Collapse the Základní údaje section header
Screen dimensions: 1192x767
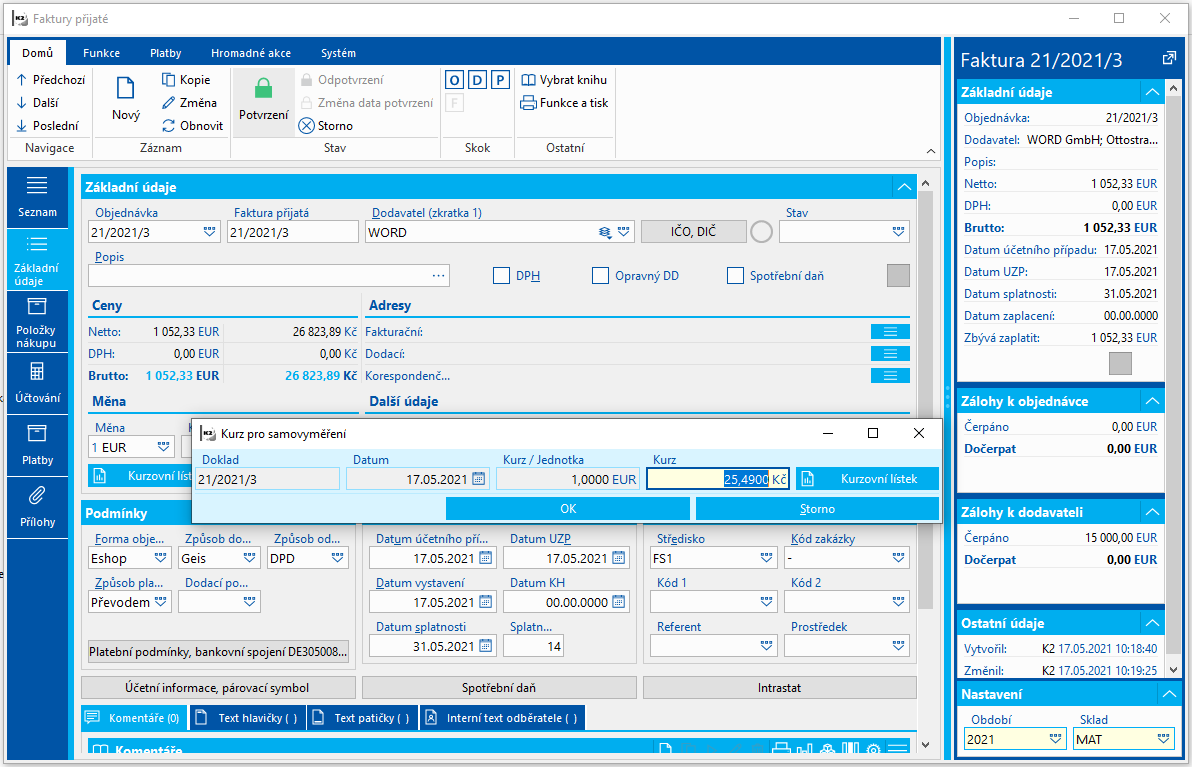coord(904,187)
